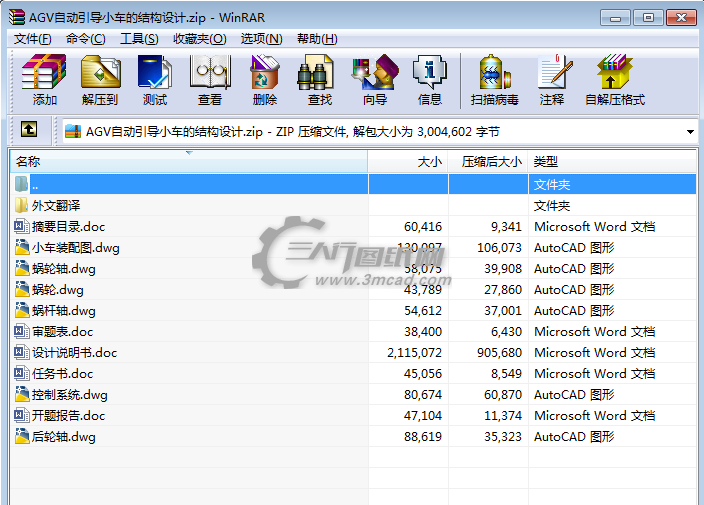704x505 pixels.
Task: Click the 注释 (Comment) toolbar icon
Action: [555, 71]
